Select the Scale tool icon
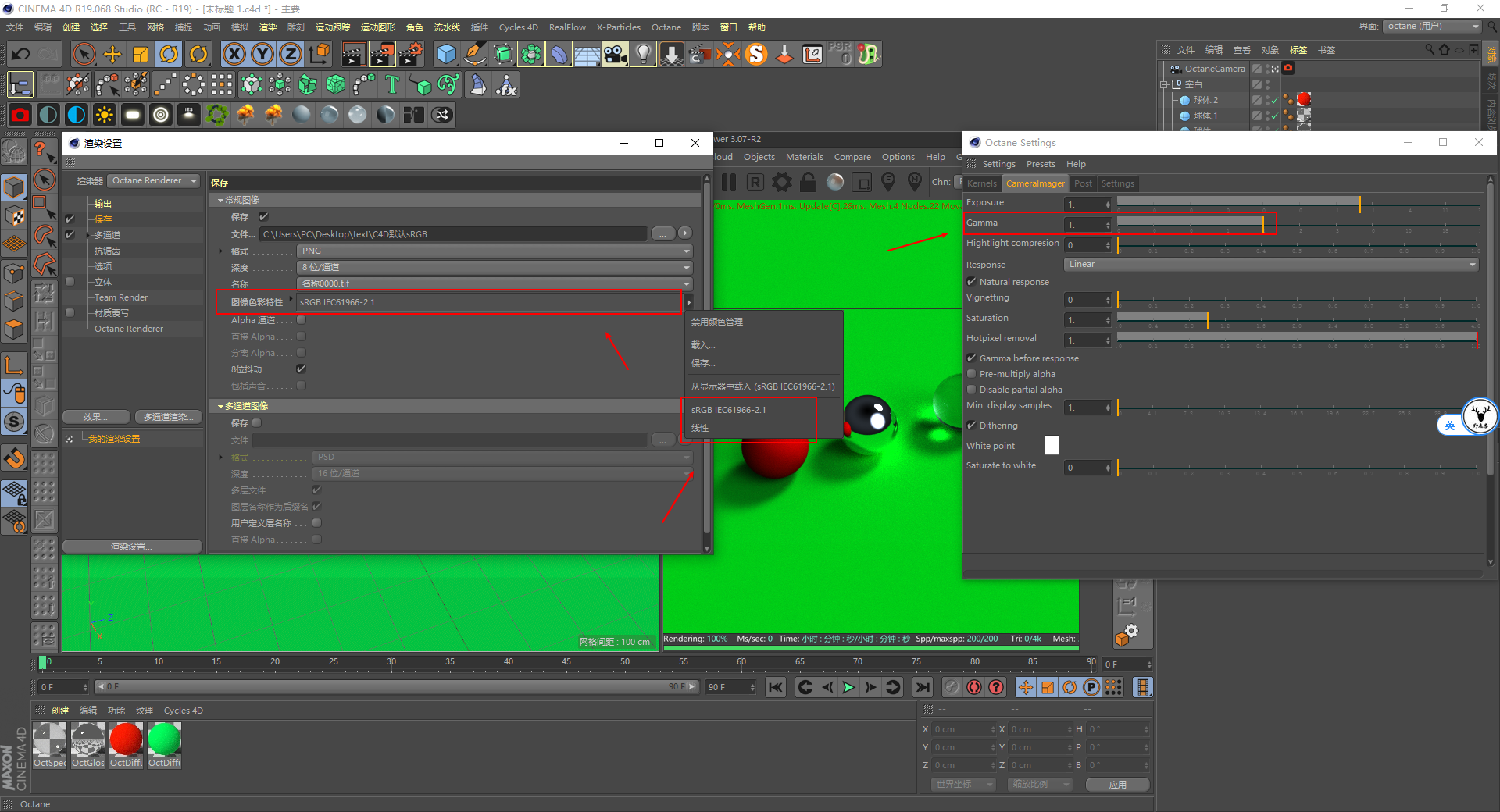Image resolution: width=1500 pixels, height=812 pixels. pos(141,54)
